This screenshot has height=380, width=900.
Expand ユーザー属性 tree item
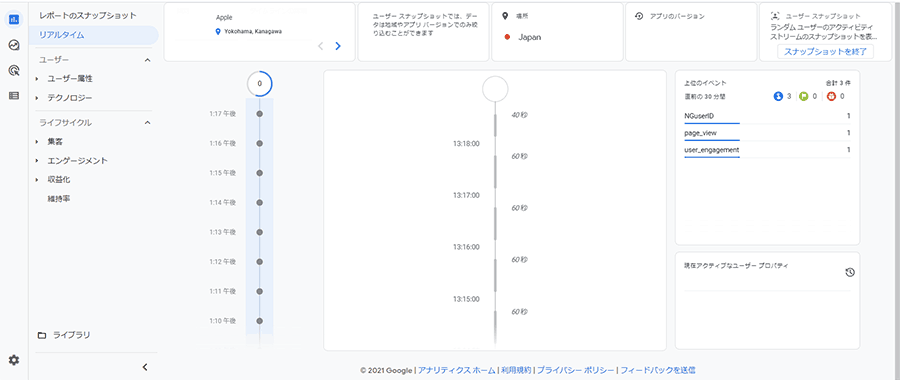[x=37, y=79]
